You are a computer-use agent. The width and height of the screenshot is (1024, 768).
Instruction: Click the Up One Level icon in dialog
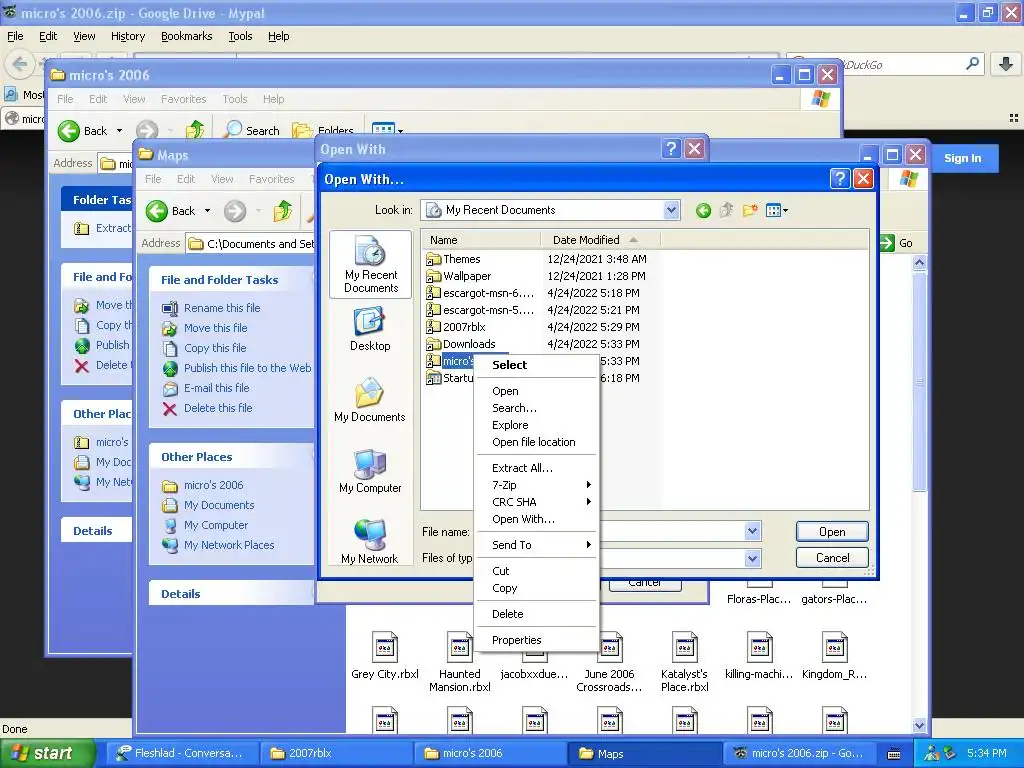click(726, 210)
